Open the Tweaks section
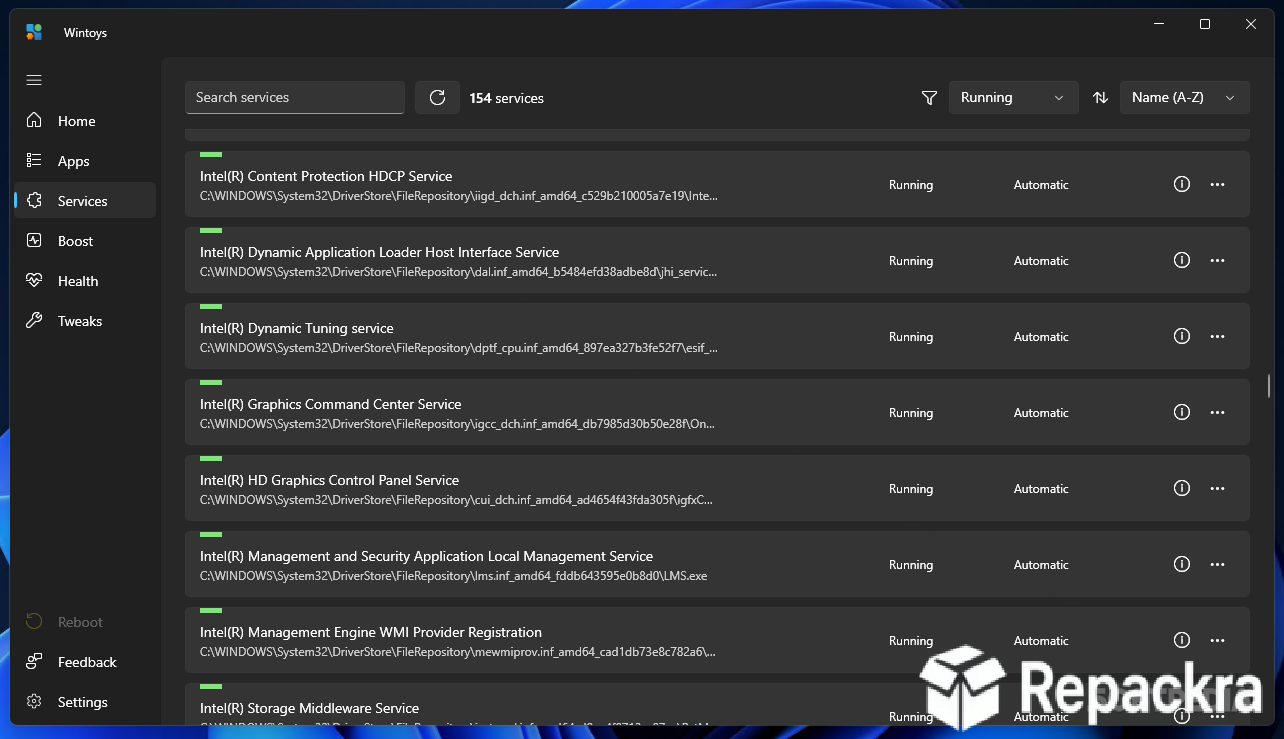1284x739 pixels. [x=85, y=321]
